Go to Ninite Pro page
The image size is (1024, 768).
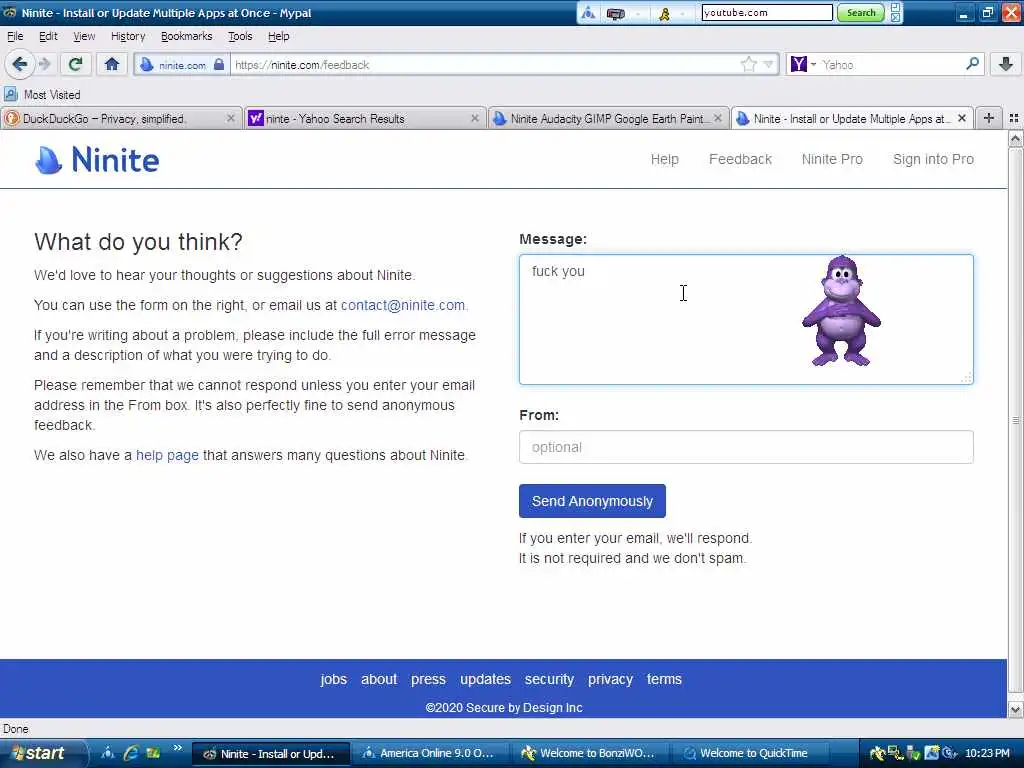coord(832,159)
